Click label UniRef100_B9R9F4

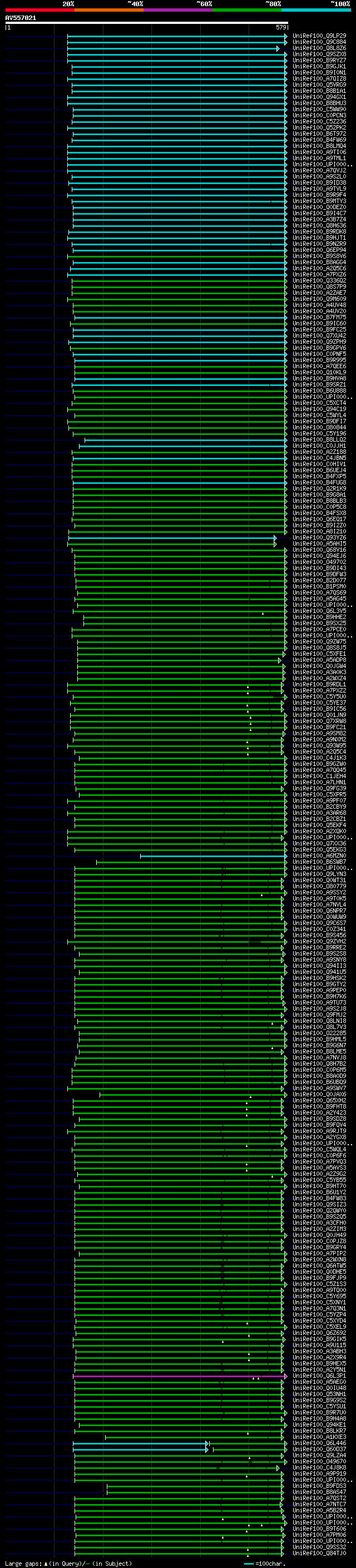(319, 195)
